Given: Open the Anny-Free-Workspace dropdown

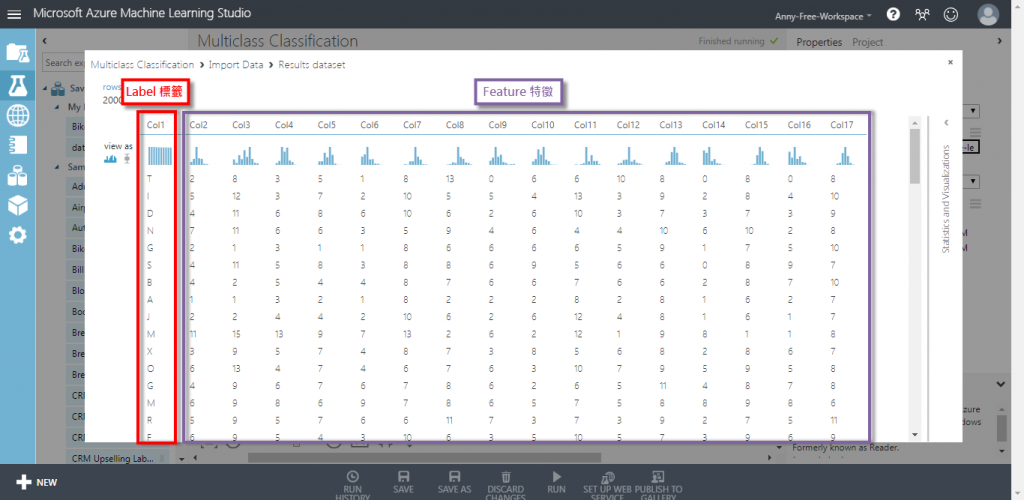Looking at the screenshot, I should (x=823, y=16).
